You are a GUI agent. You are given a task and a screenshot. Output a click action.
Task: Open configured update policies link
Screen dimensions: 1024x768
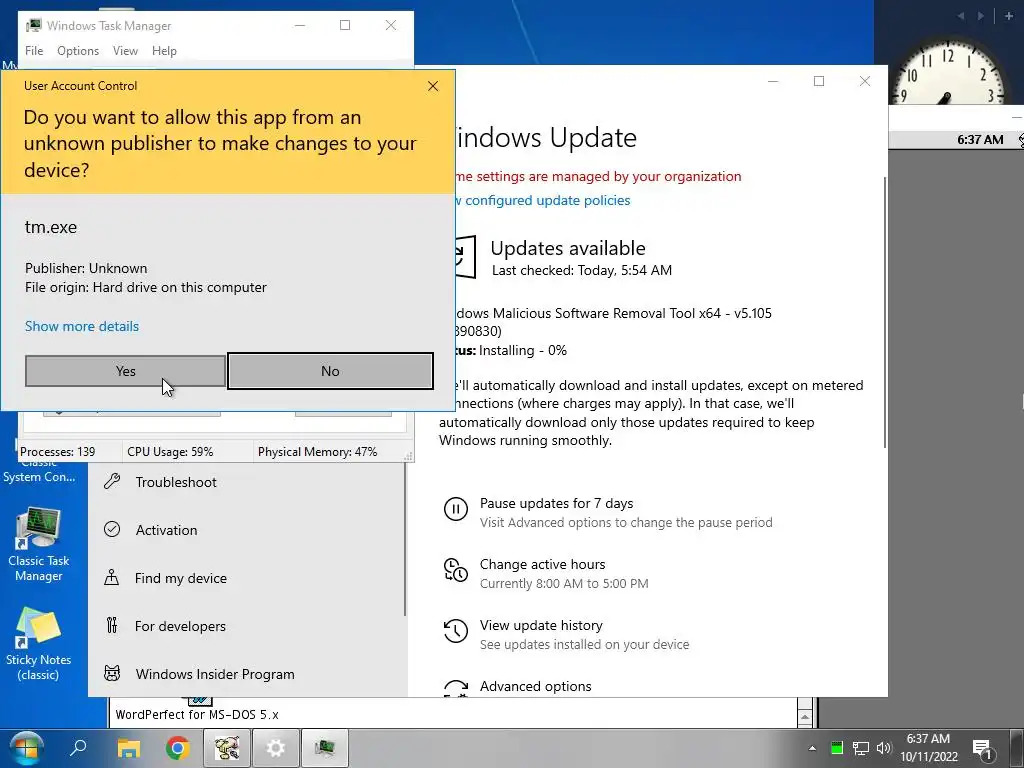543,200
